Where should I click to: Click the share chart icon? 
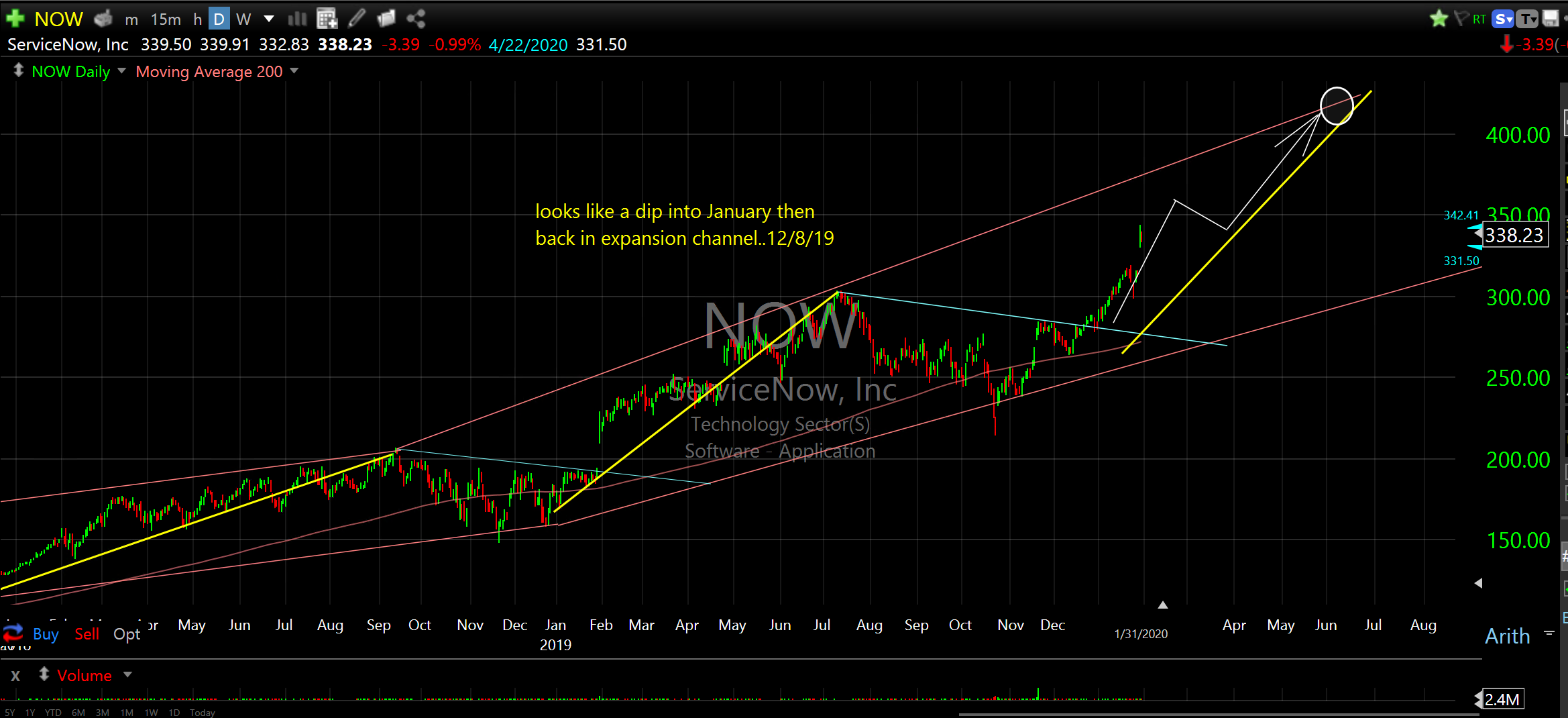(x=416, y=19)
